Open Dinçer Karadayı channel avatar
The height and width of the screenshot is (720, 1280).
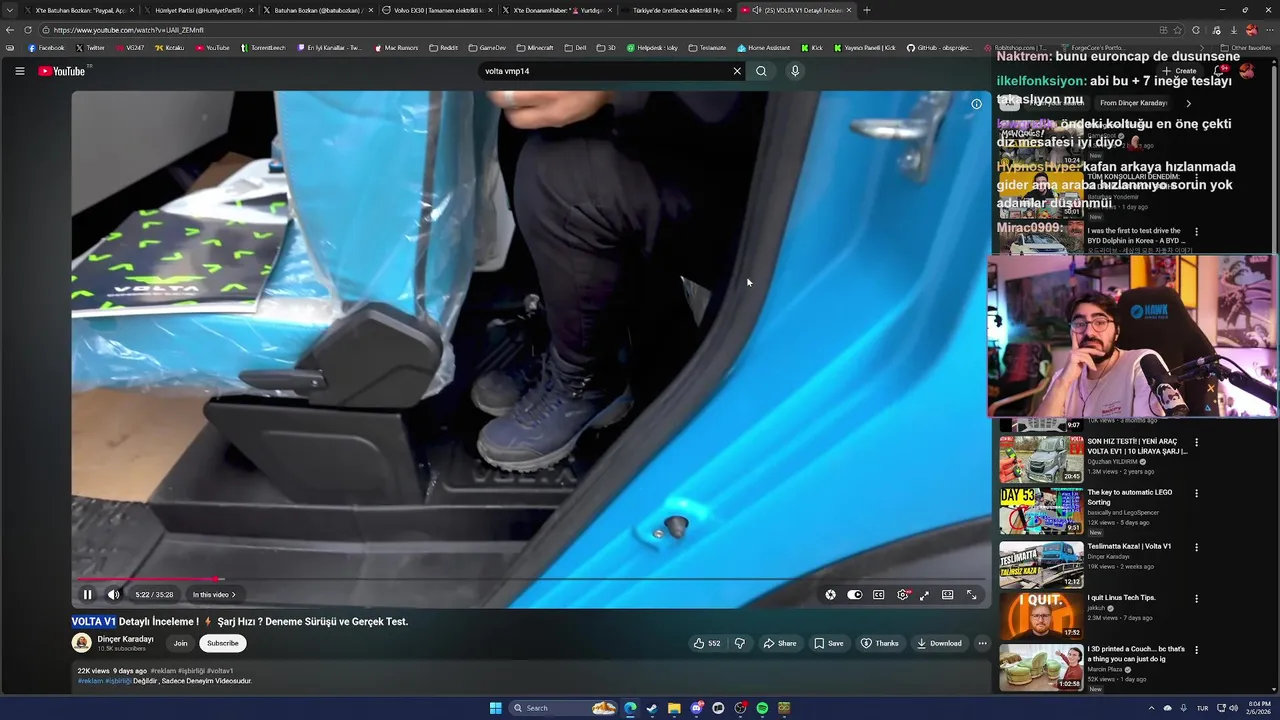[81, 643]
